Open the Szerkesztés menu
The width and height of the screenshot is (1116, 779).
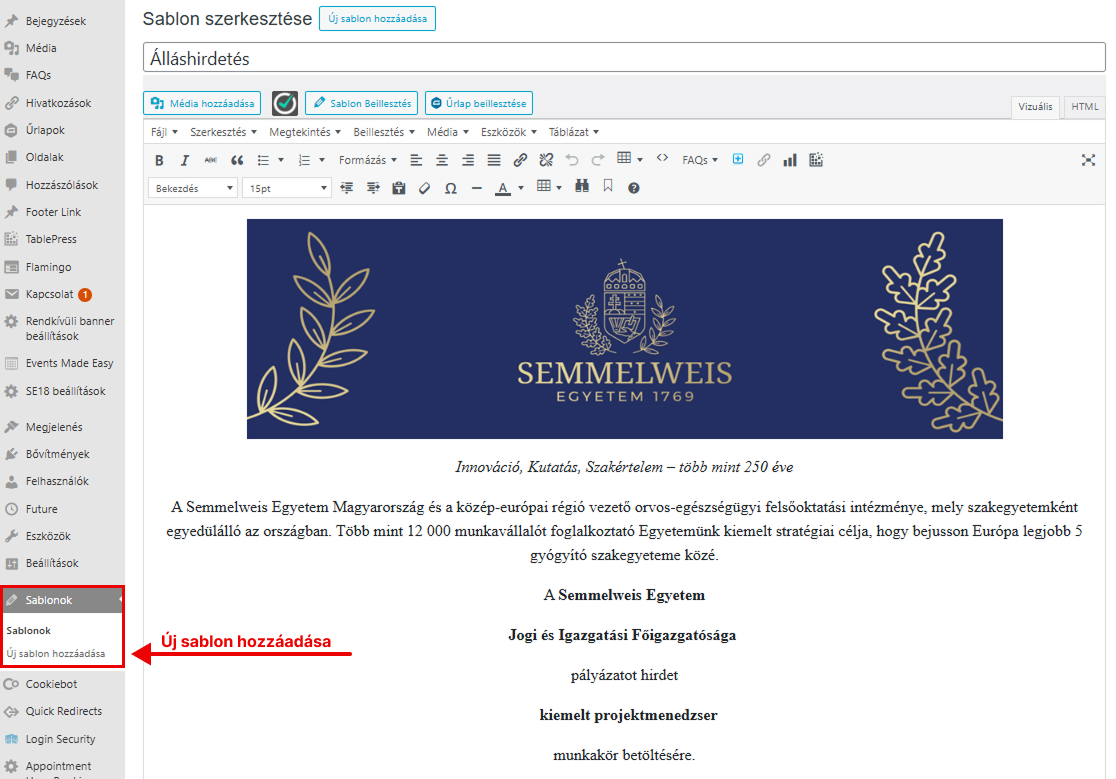pos(223,132)
